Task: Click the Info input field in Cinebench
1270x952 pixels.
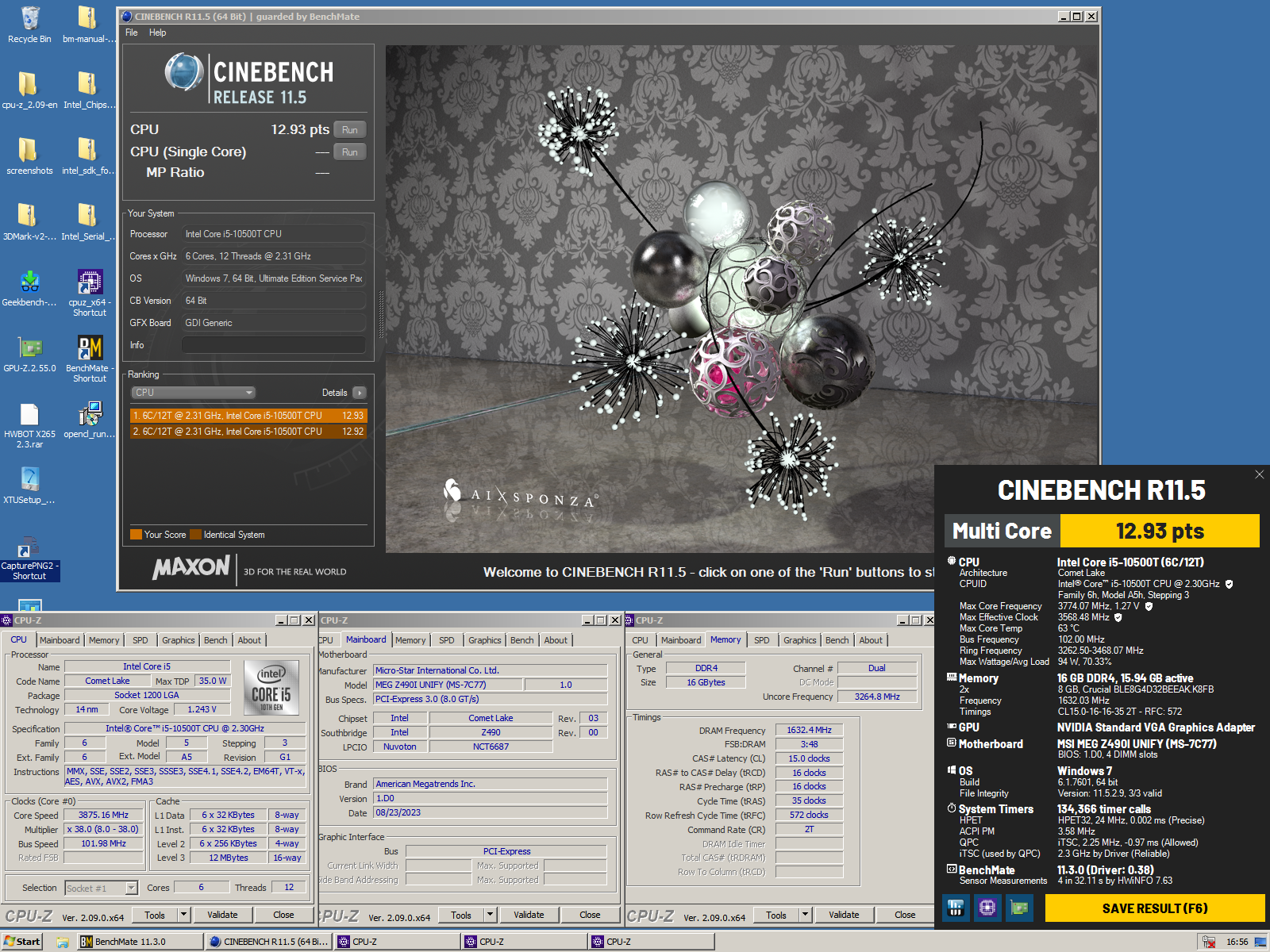Action: coord(274,345)
